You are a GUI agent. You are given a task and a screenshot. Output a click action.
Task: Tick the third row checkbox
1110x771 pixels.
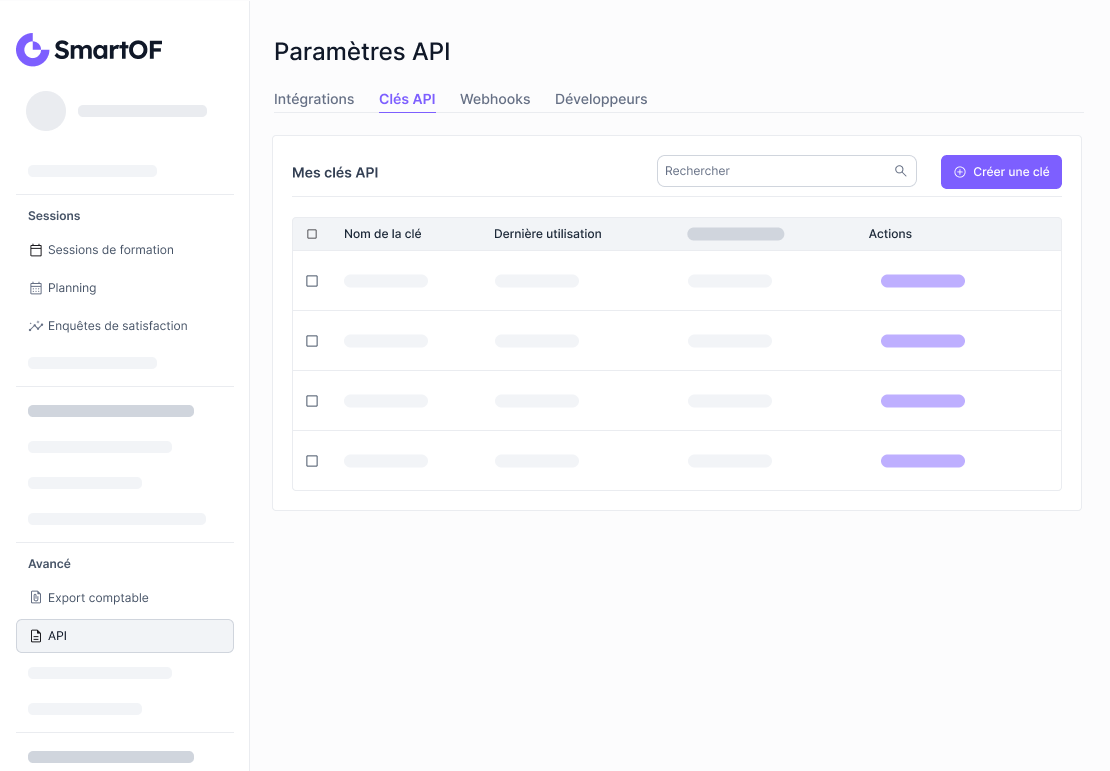pyautogui.click(x=312, y=401)
